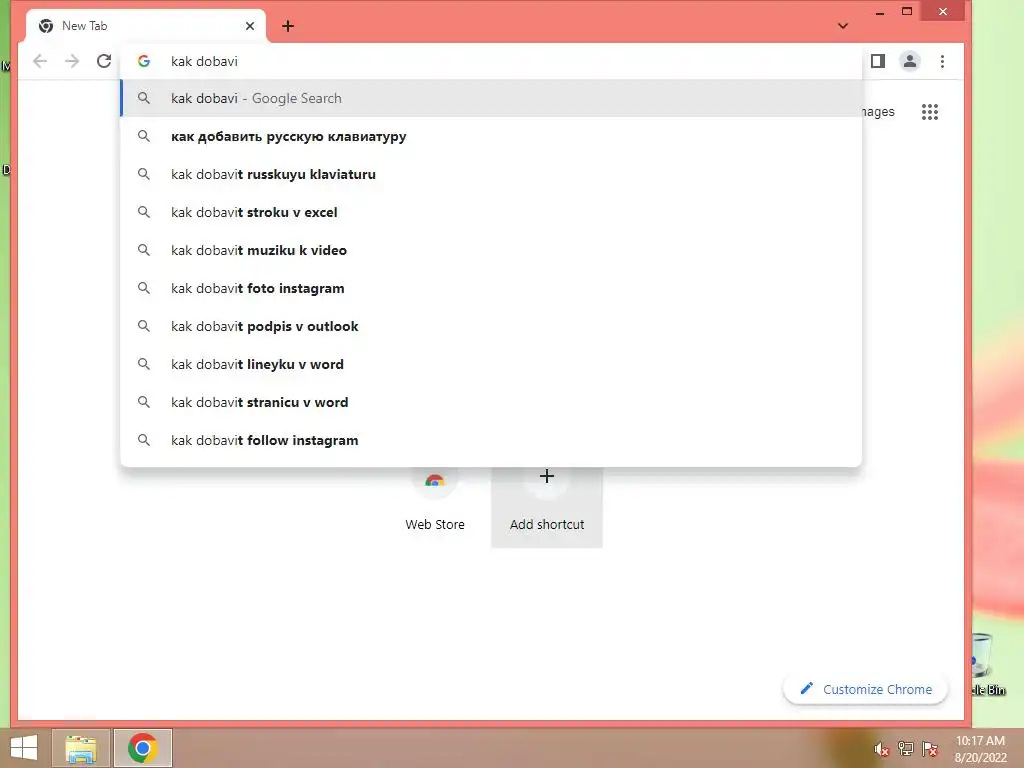Choose 'kak dobavit follow instagram' suggestion
Viewport: 1024px width, 768px height.
[491, 440]
